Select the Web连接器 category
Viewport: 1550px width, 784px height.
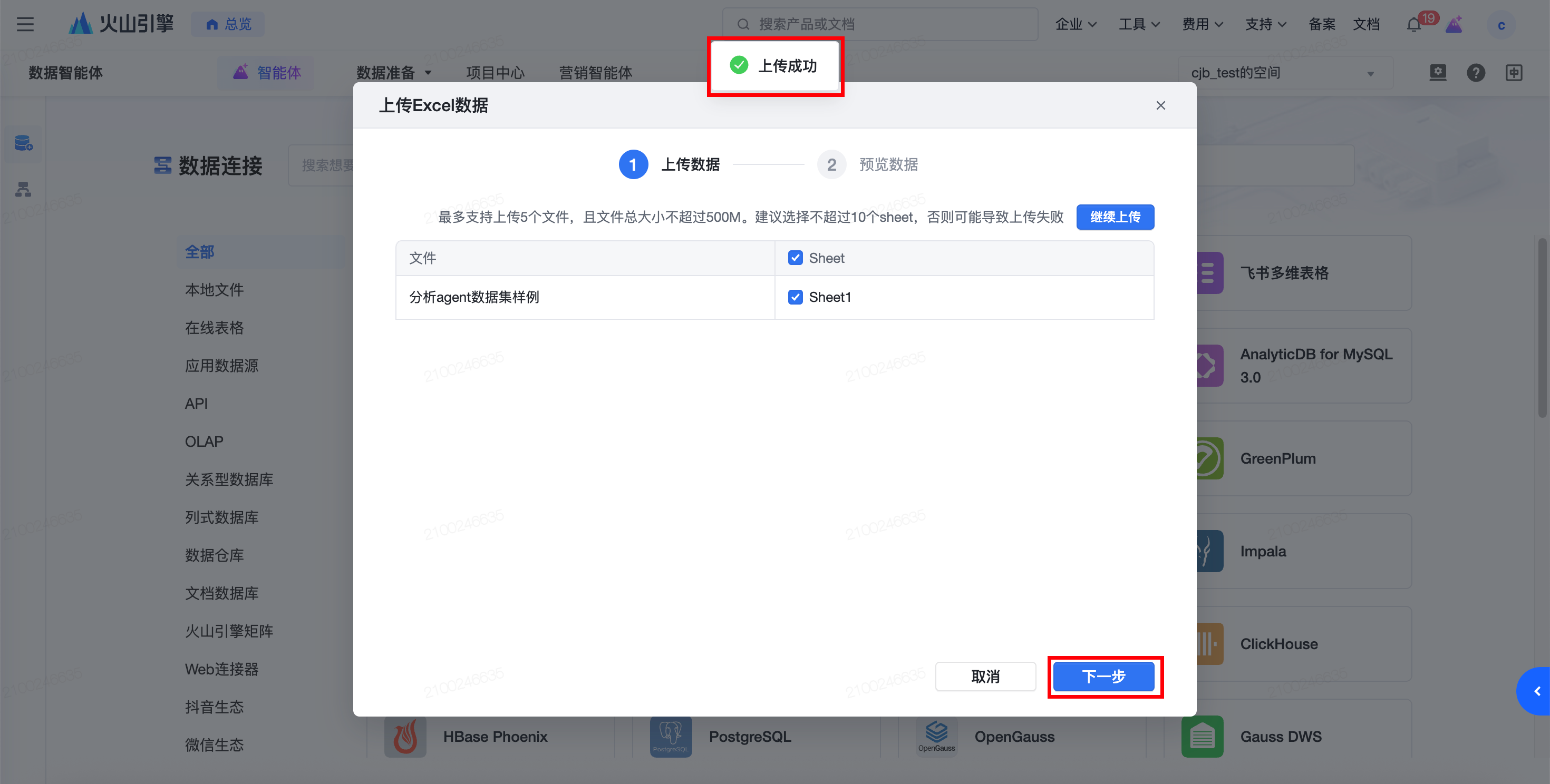(x=221, y=669)
